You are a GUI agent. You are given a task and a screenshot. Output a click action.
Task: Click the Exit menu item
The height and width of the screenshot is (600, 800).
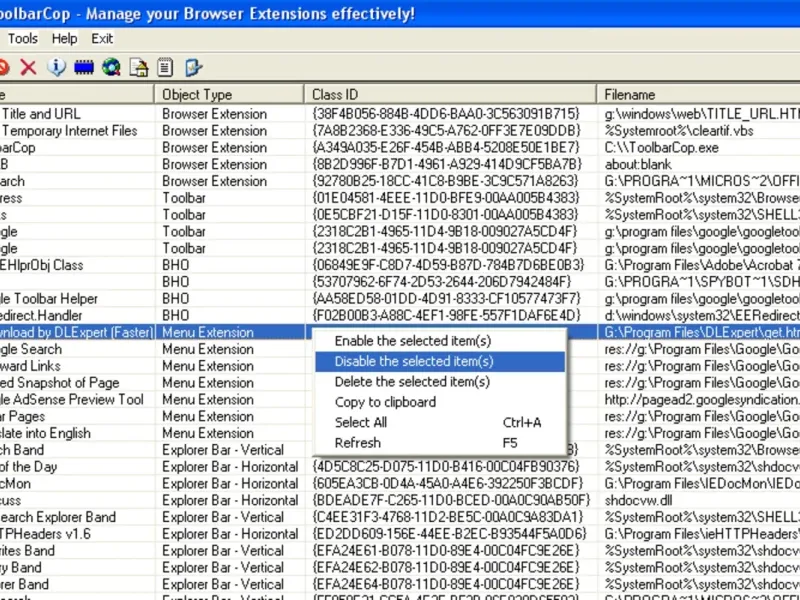102,38
